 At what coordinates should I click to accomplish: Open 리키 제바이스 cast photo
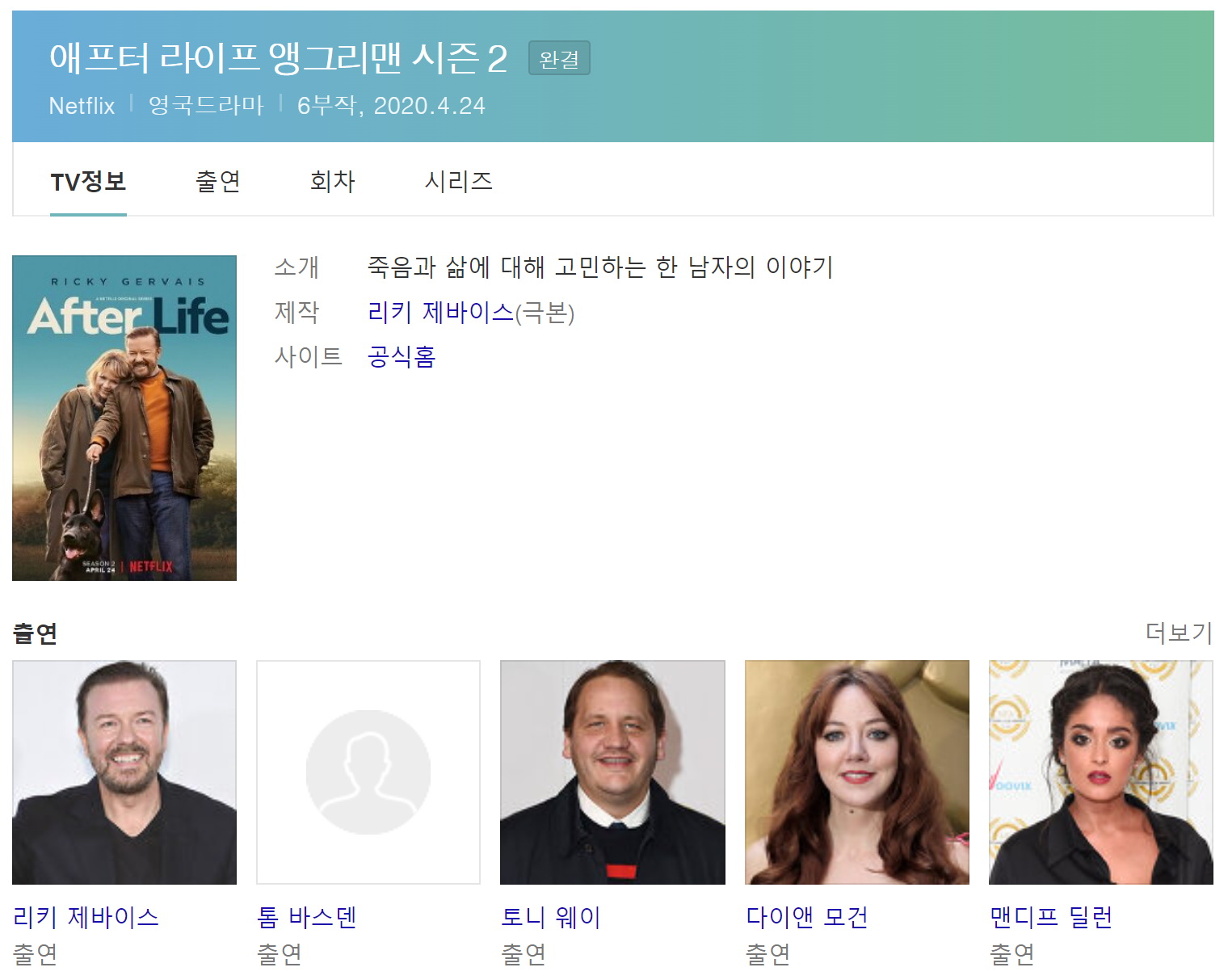coord(124,772)
